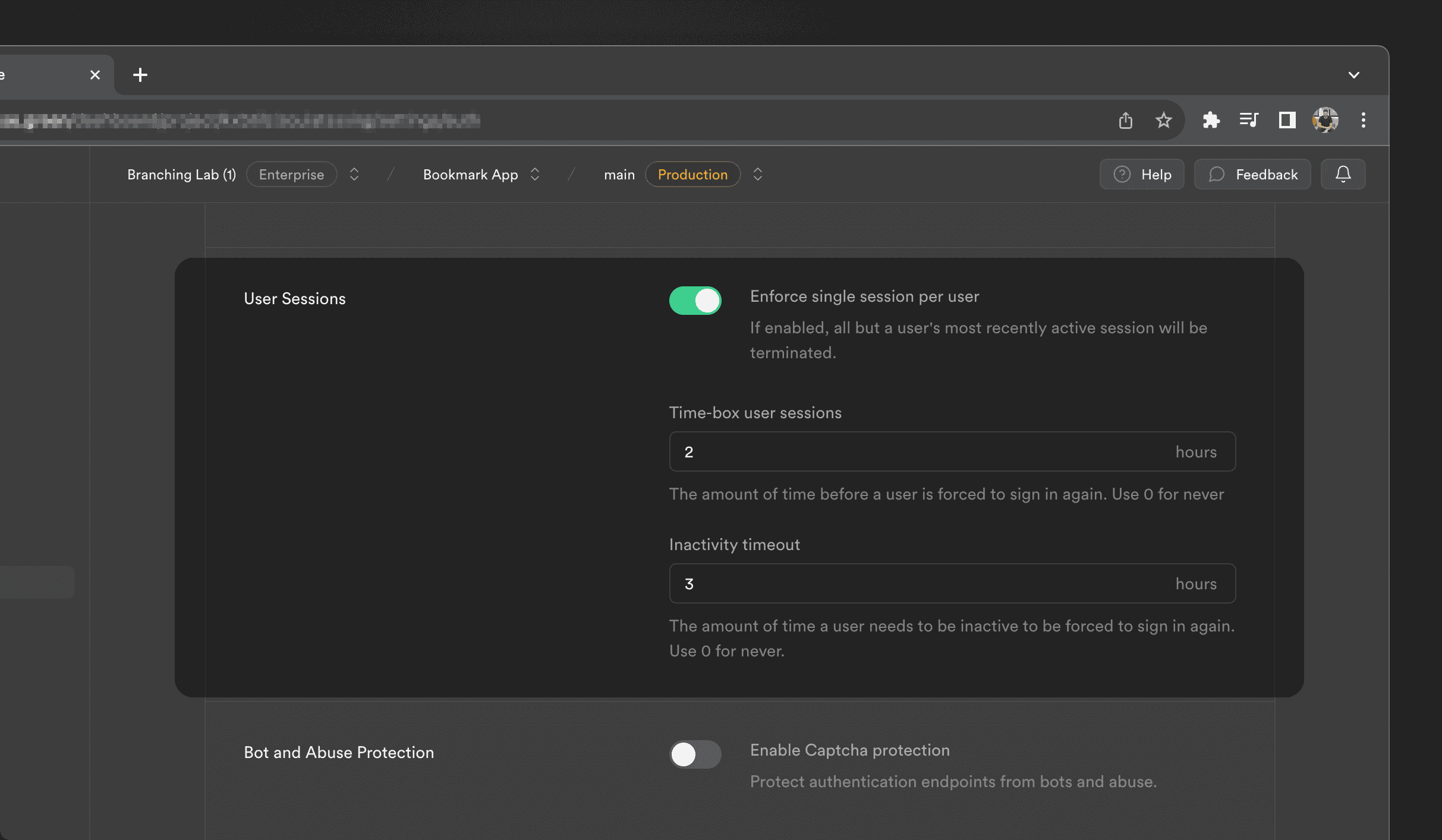
Task: Expand the Bookmark App project switcher
Action: (x=535, y=175)
